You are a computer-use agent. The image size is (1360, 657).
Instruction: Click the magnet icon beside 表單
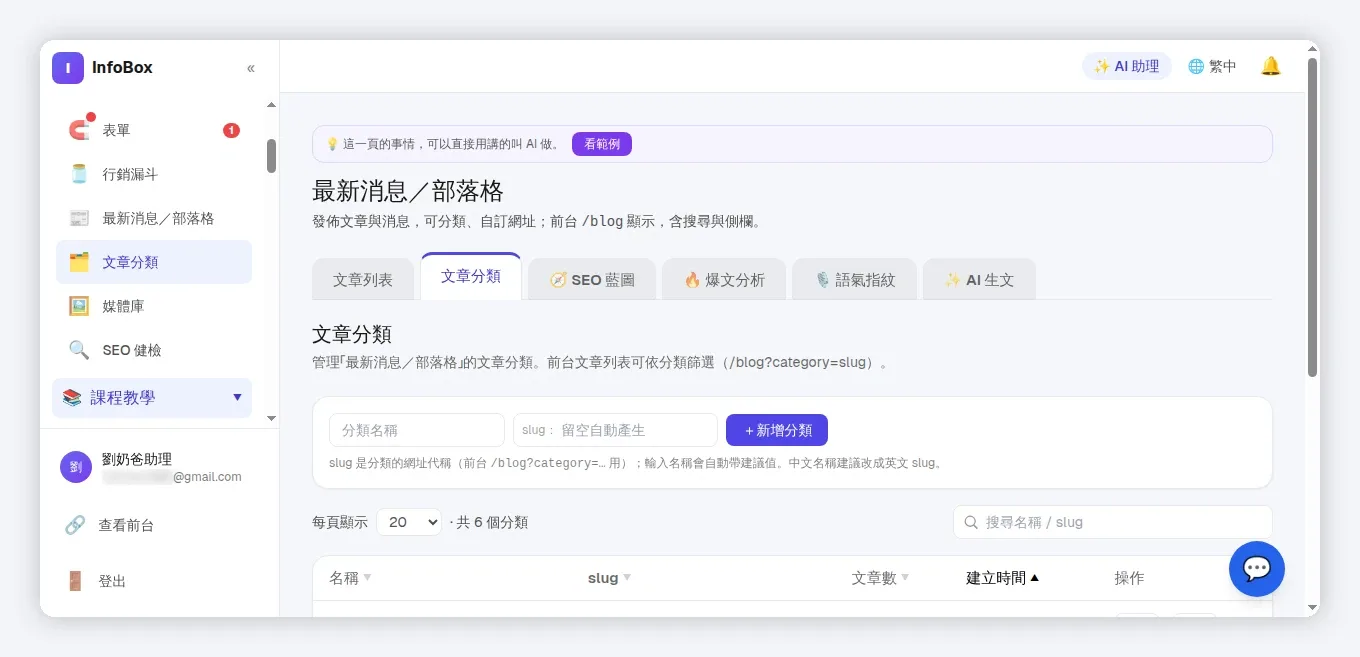tap(79, 130)
